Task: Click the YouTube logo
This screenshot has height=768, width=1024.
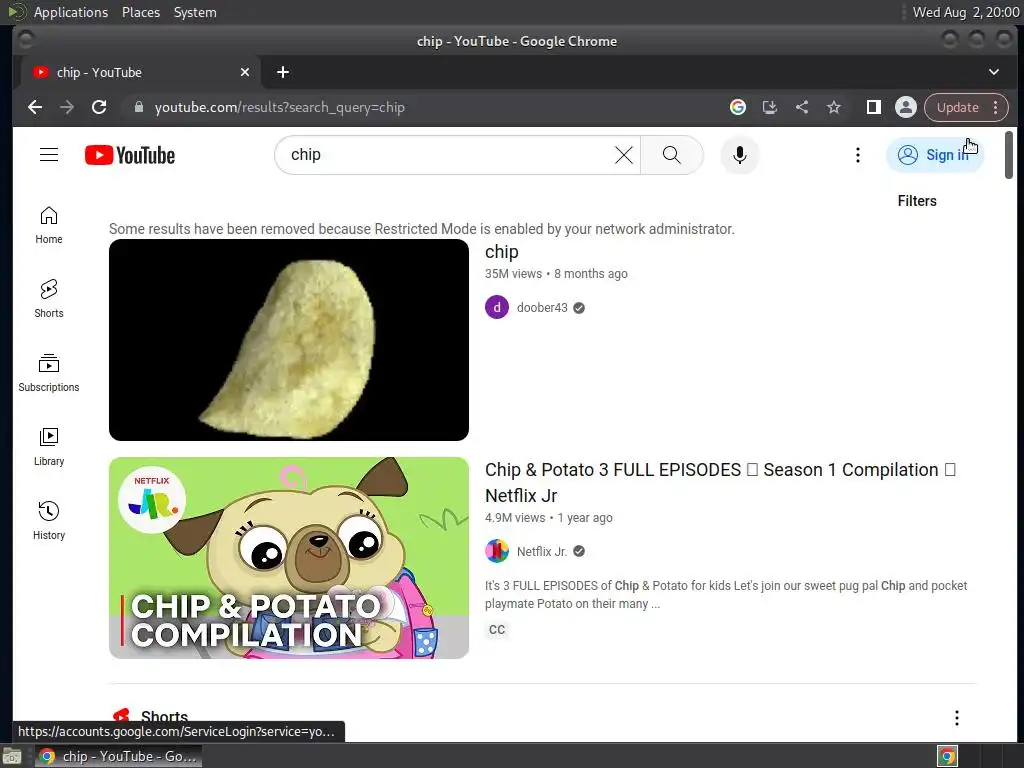Action: coord(130,155)
